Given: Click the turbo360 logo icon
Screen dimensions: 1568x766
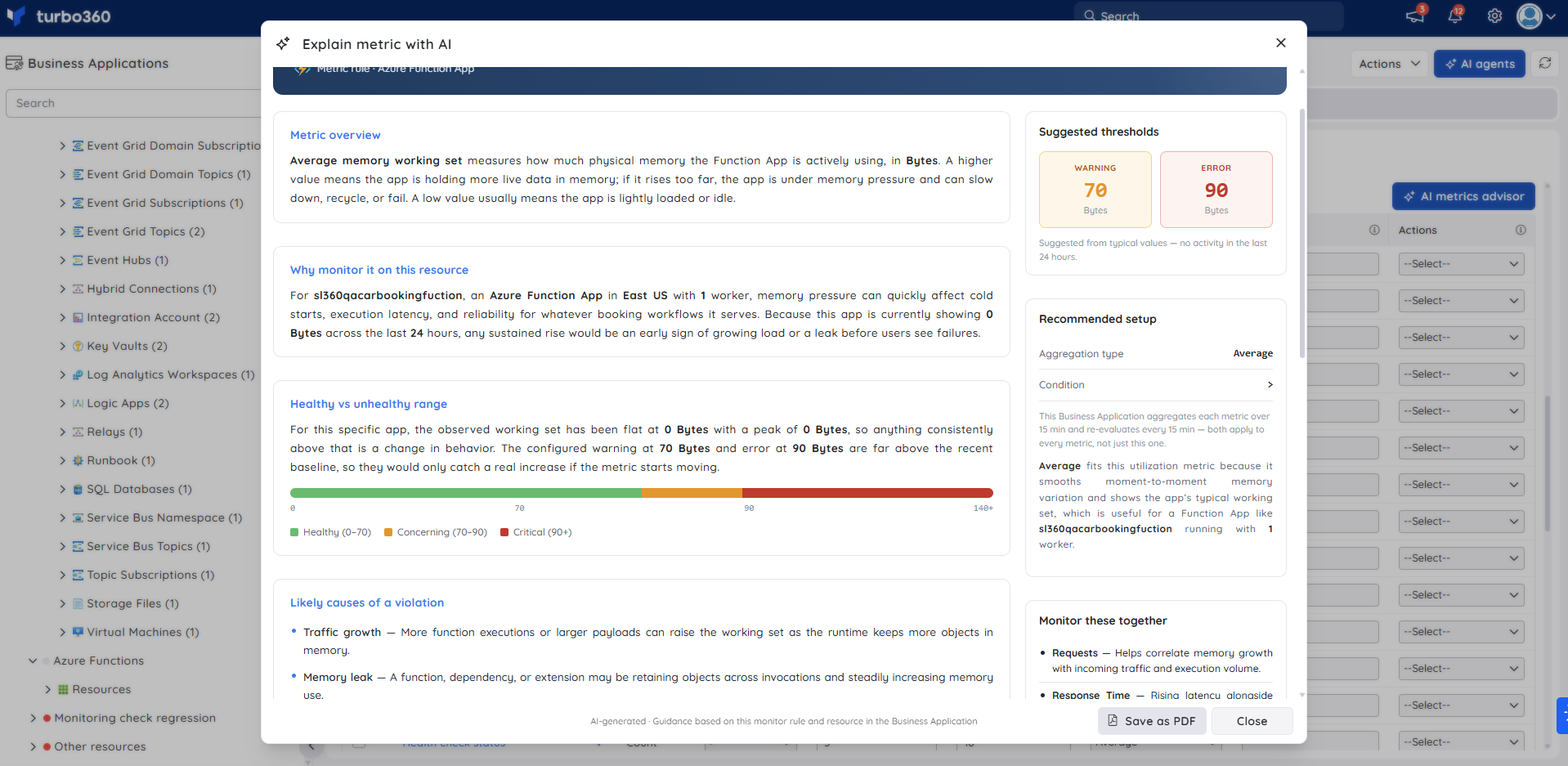Looking at the screenshot, I should pos(16,16).
